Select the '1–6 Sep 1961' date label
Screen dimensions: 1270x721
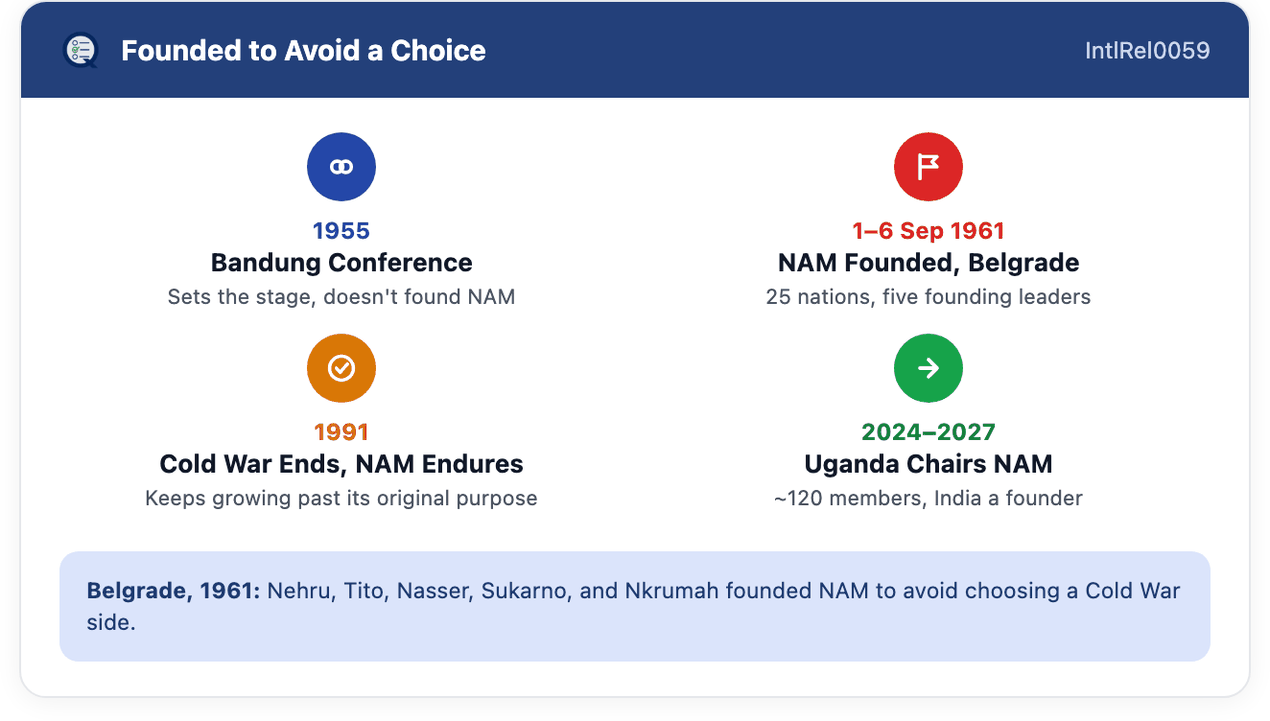tap(928, 231)
